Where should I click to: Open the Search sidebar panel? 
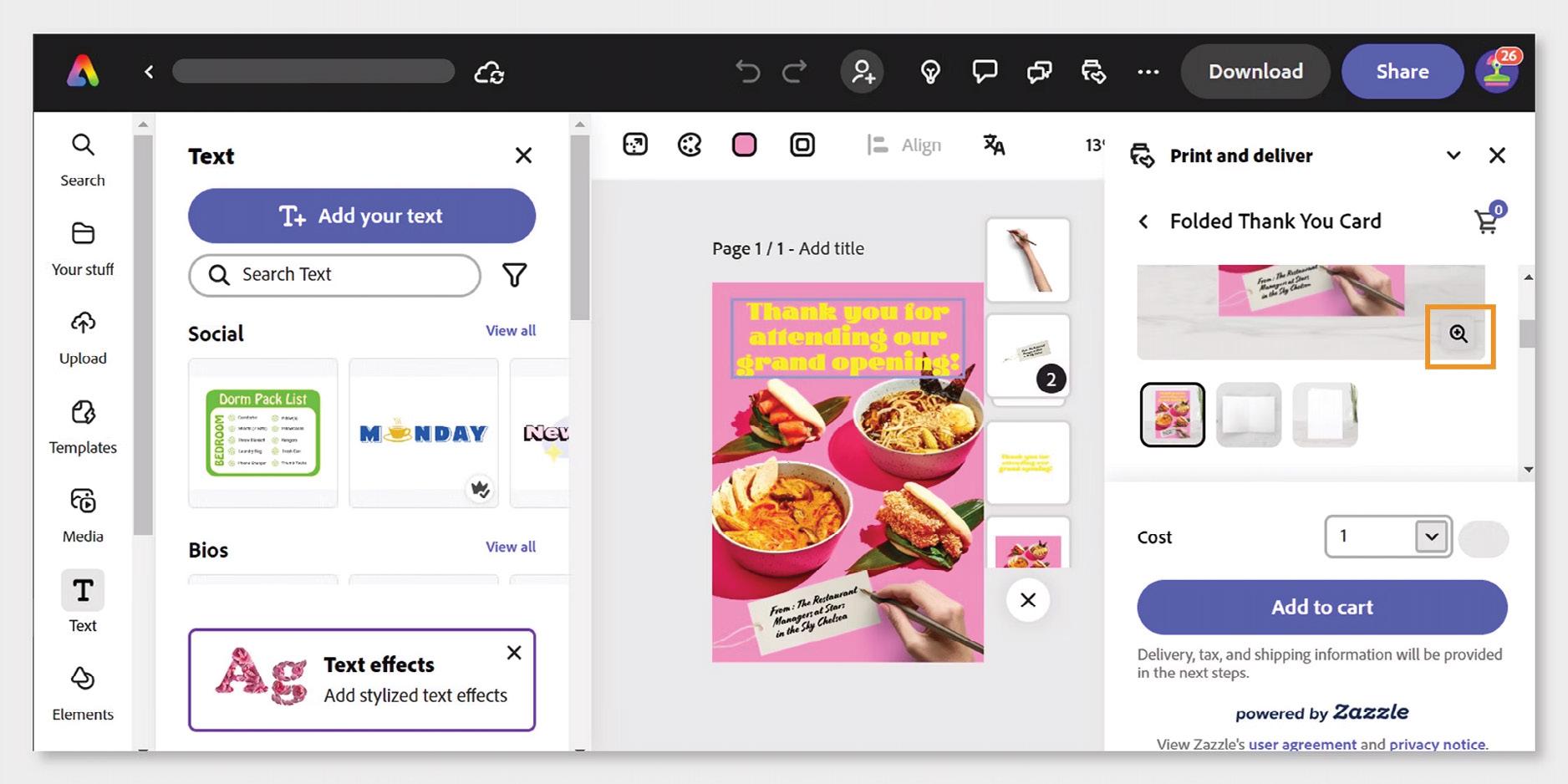coord(83,160)
